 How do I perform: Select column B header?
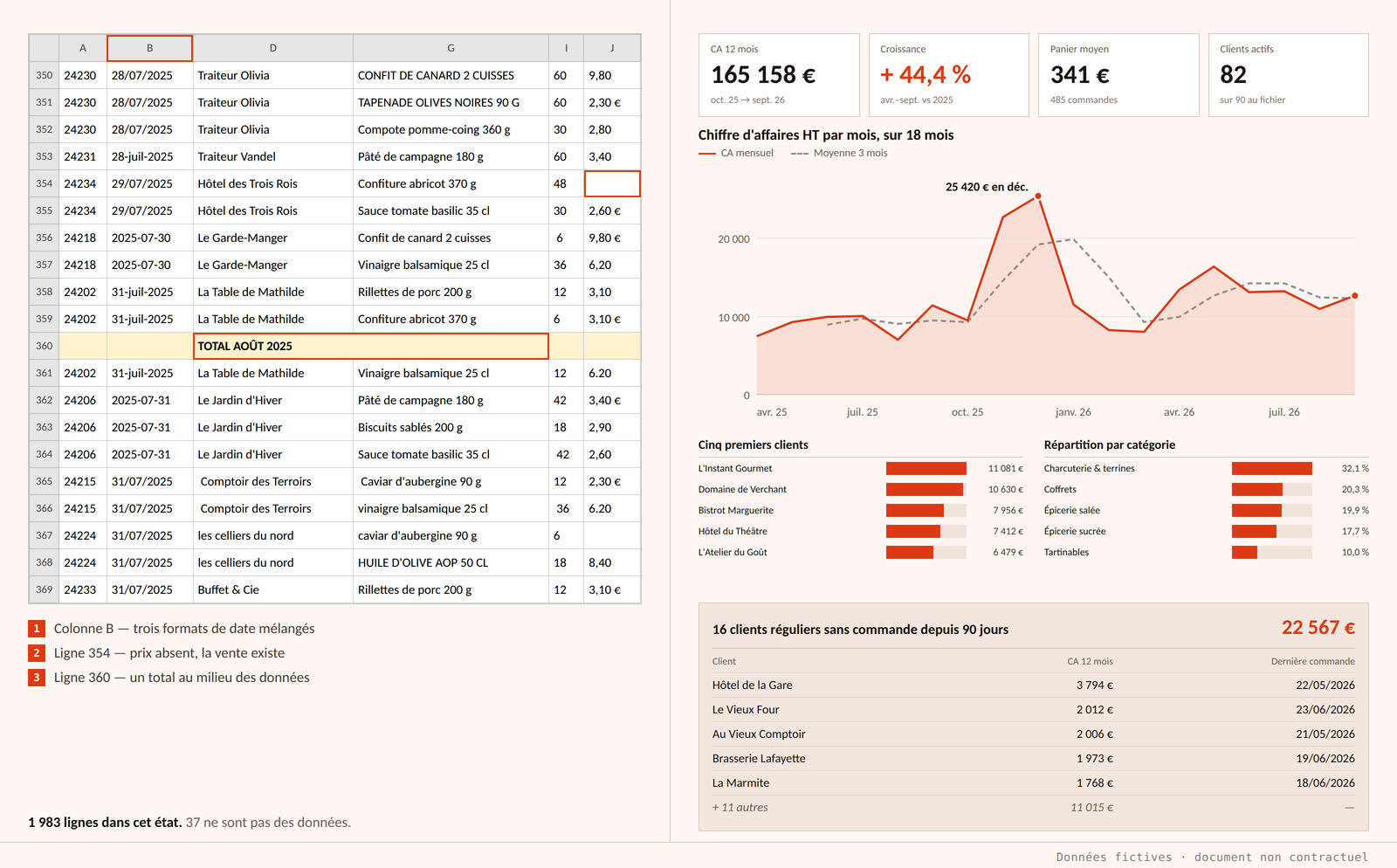pyautogui.click(x=149, y=48)
